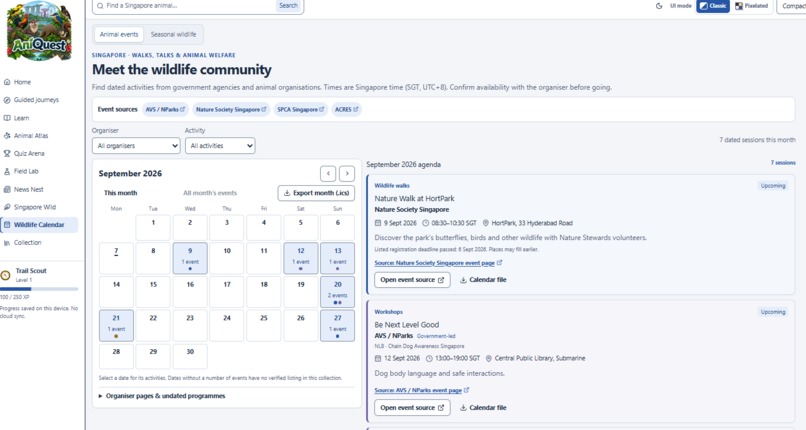Click the Nature Walk at HortPark title
Image resolution: width=806 pixels, height=430 pixels.
tap(414, 198)
